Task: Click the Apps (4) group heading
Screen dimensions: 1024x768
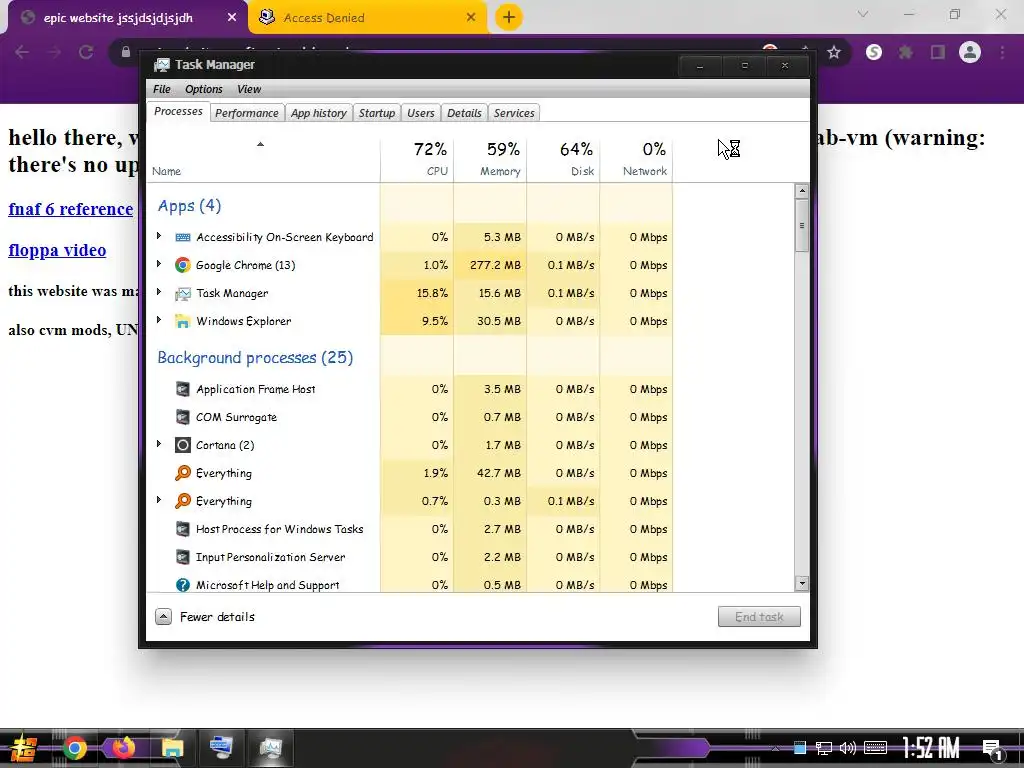Action: click(x=189, y=206)
